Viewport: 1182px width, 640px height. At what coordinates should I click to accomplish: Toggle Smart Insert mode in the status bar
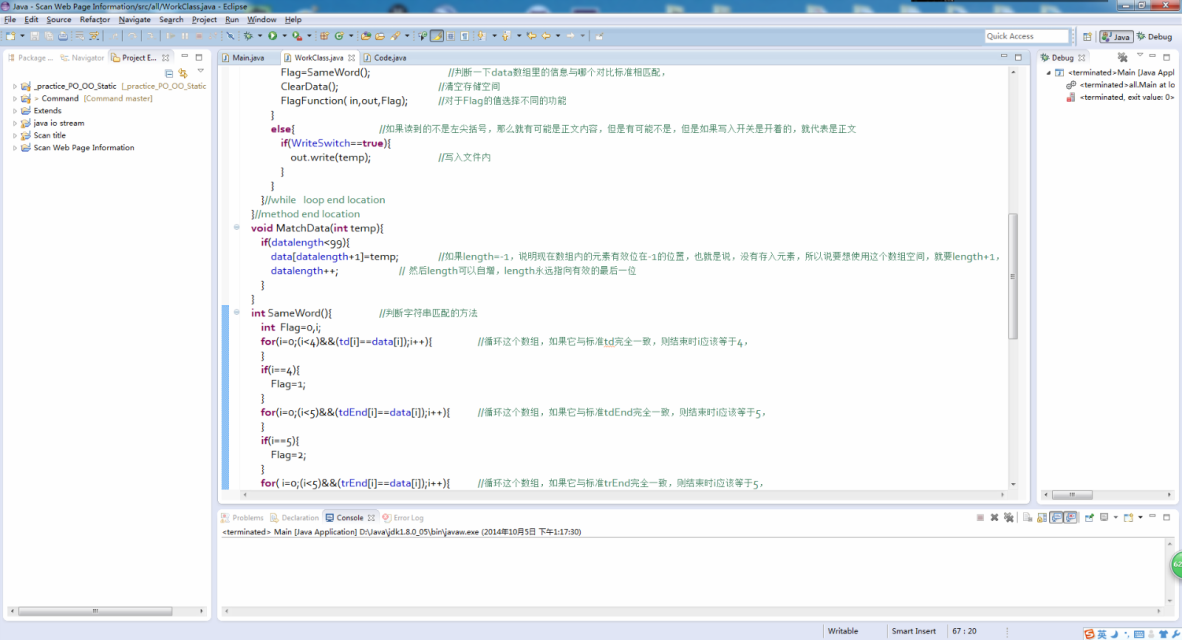coord(912,631)
